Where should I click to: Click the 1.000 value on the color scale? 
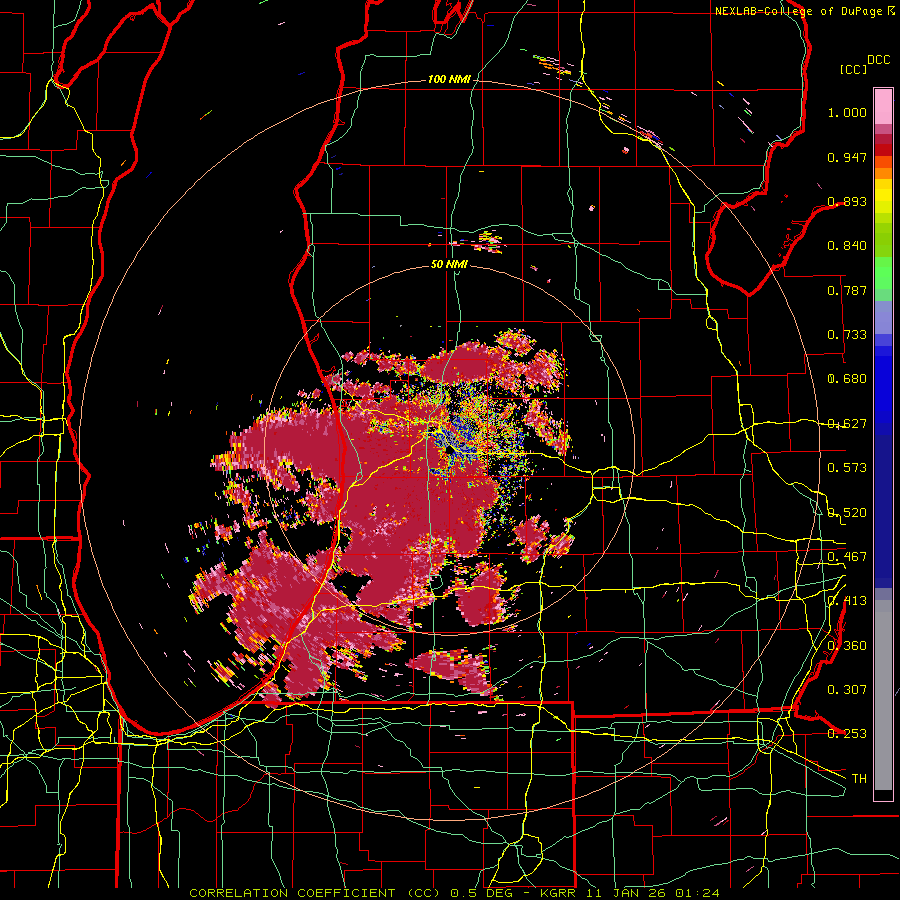(x=847, y=112)
